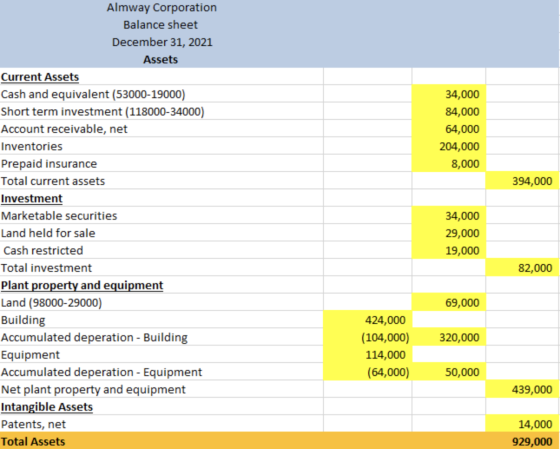The width and height of the screenshot is (560, 449).
Task: Click the Land value 69,000 cell
Action: [x=449, y=303]
